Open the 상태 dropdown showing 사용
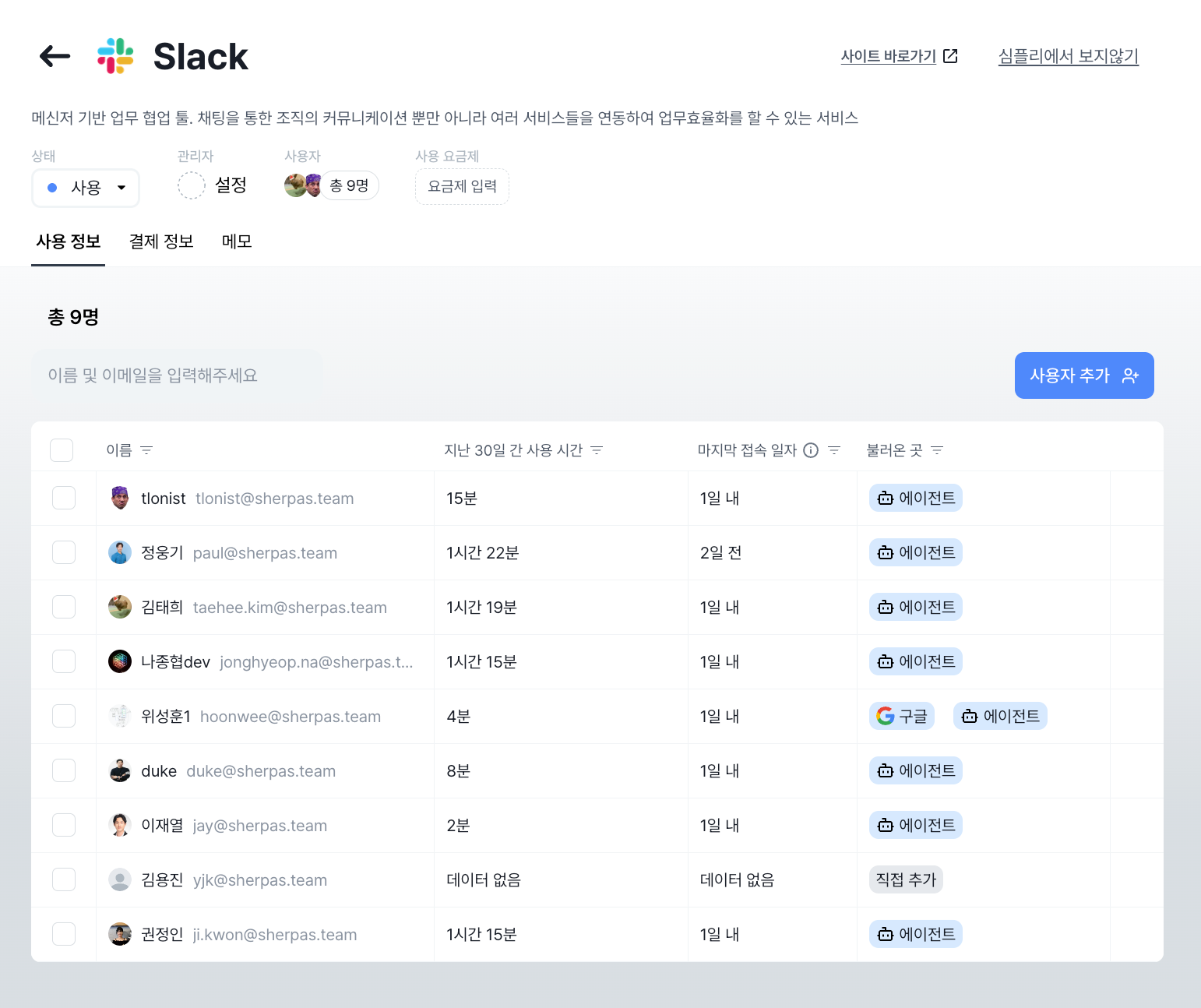This screenshot has width=1201, height=1008. pos(86,188)
